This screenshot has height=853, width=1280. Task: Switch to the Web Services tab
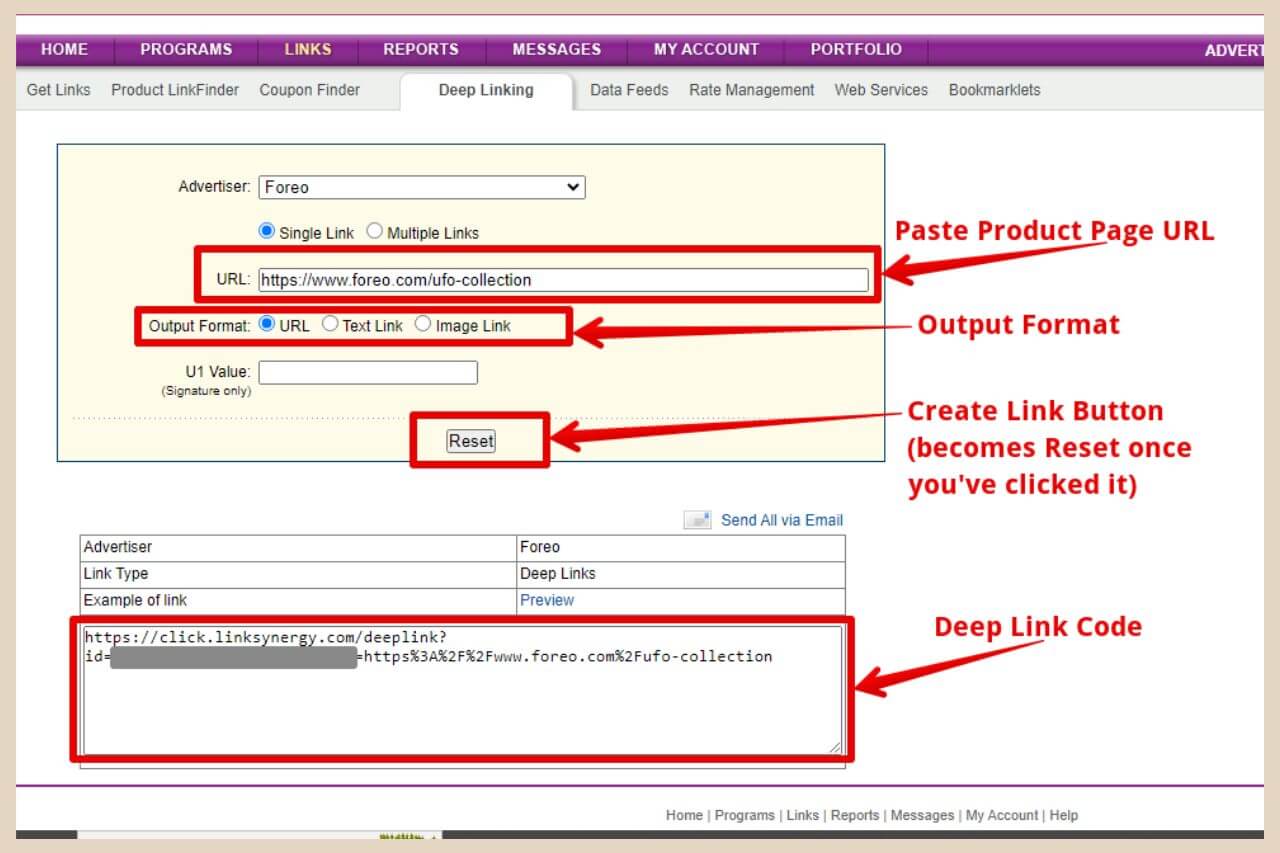(x=881, y=90)
